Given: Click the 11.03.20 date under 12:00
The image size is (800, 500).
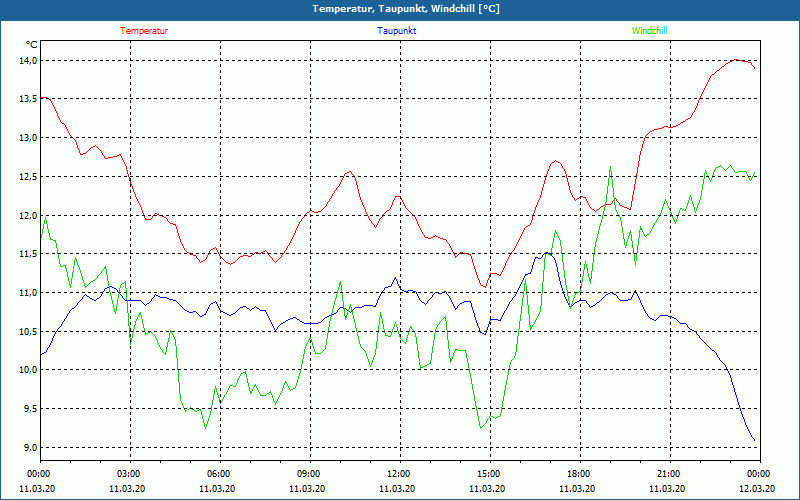Looking at the screenshot, I should coord(397,488).
